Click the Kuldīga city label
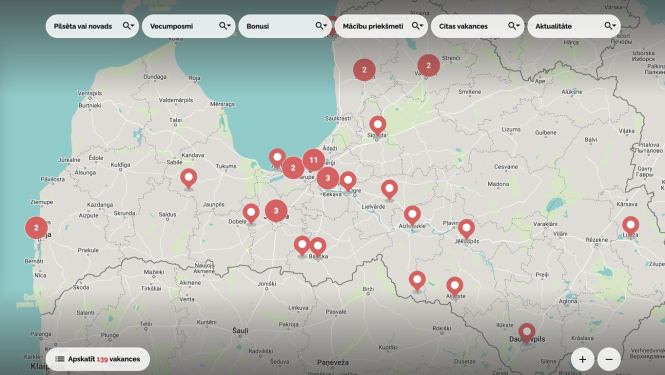Screen dimensions: 665x375 coord(120,165)
